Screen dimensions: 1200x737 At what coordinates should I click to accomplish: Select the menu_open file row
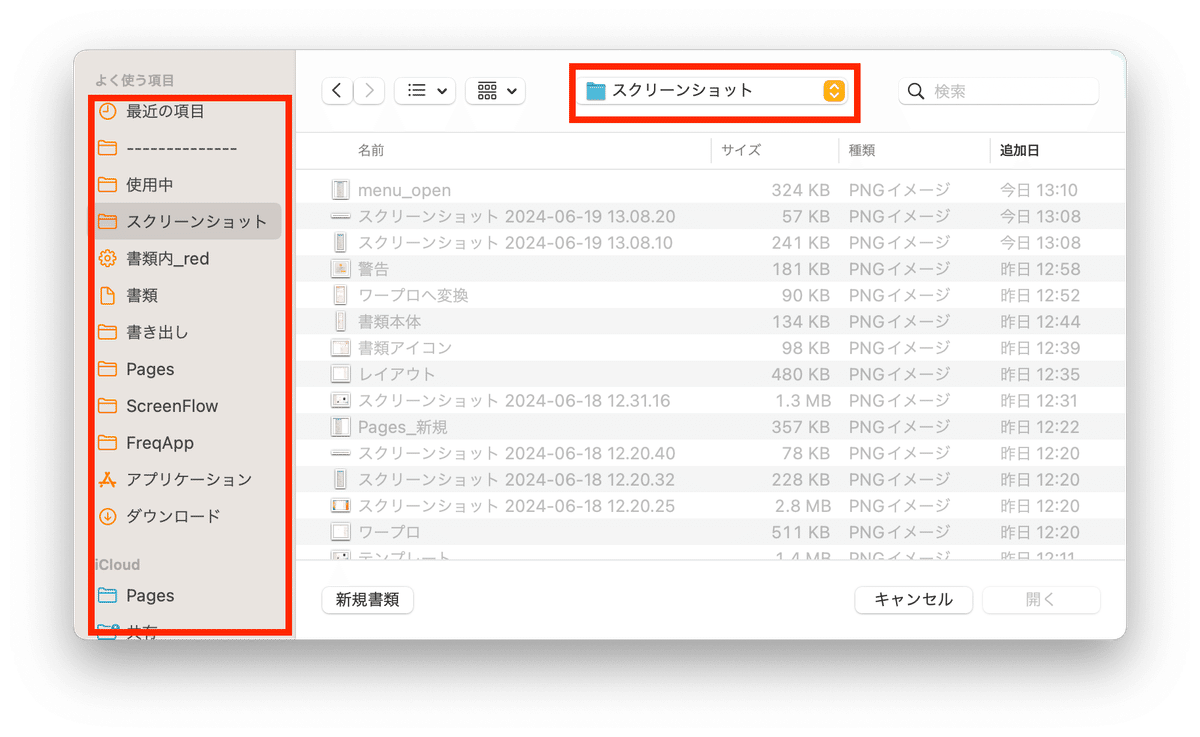click(710, 190)
